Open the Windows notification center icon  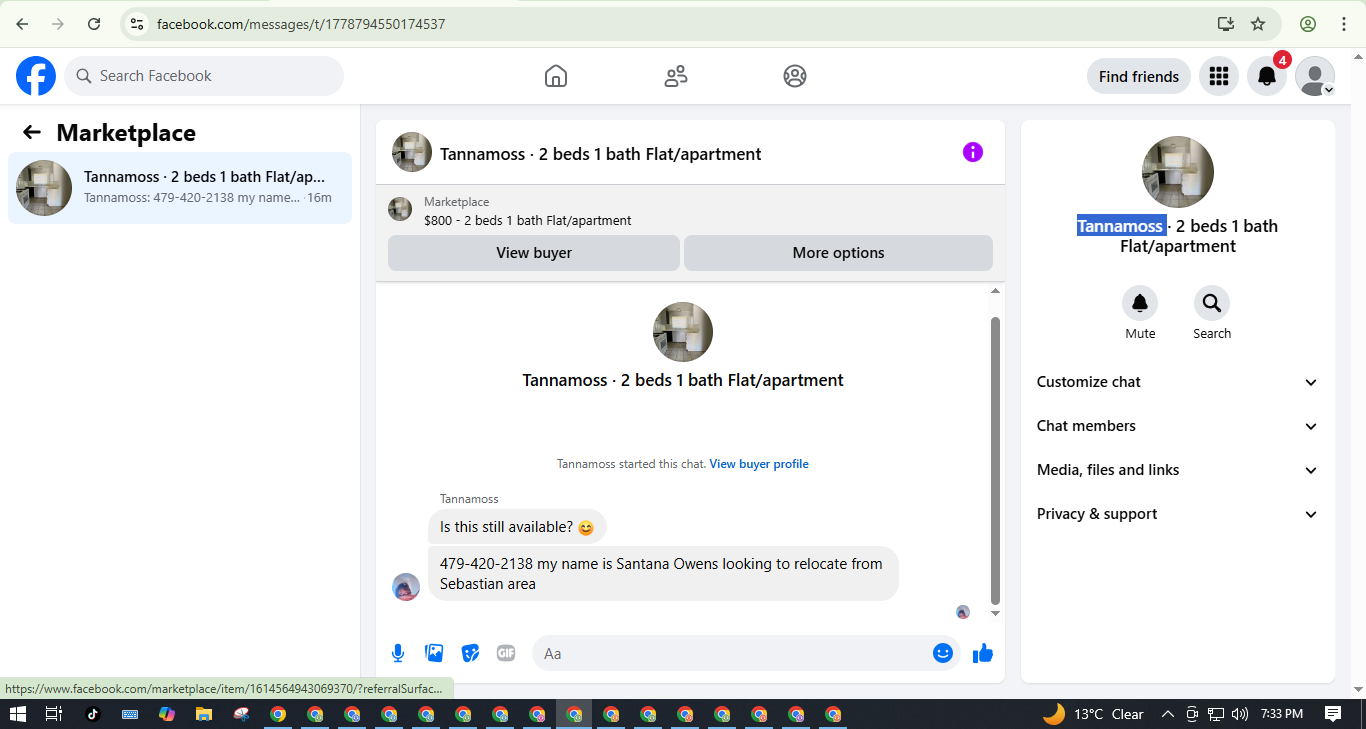tap(1332, 714)
